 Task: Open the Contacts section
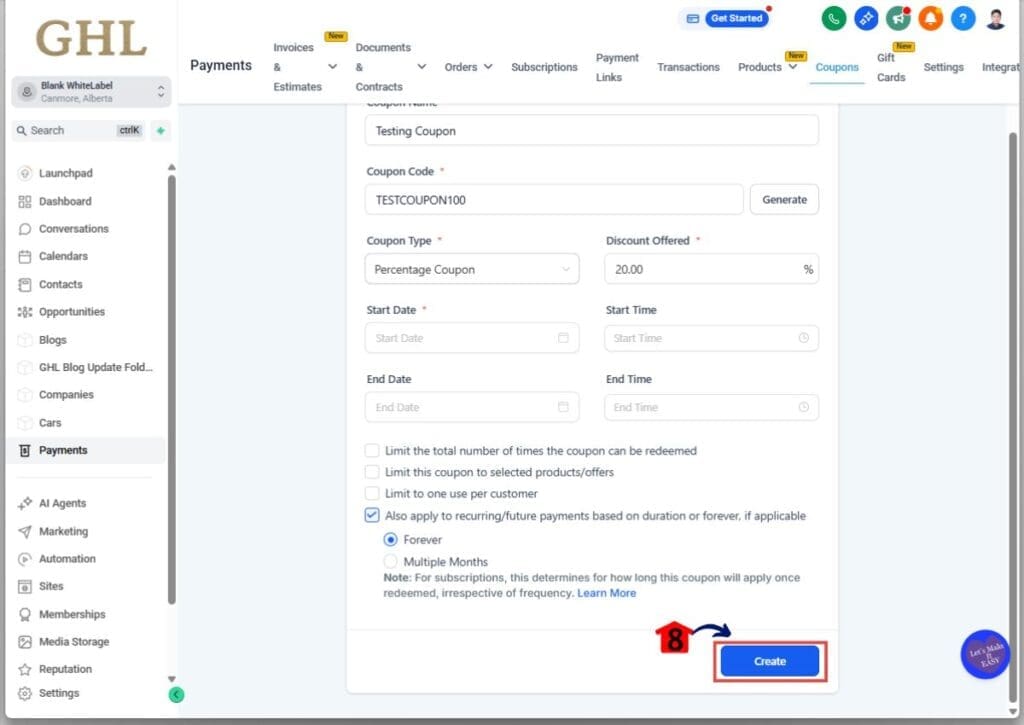pyautogui.click(x=62, y=284)
